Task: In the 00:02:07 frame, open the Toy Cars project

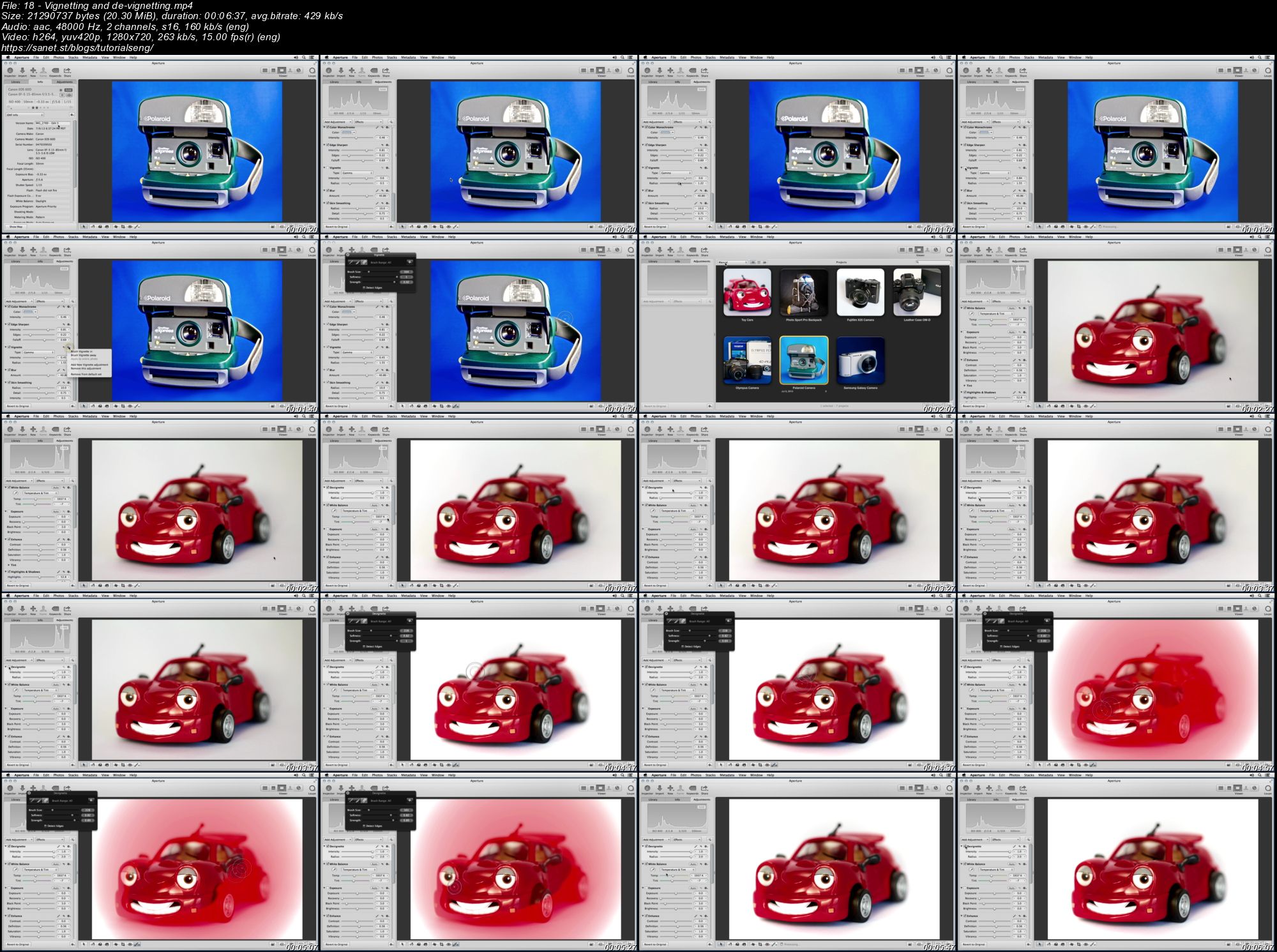Action: pos(747,292)
